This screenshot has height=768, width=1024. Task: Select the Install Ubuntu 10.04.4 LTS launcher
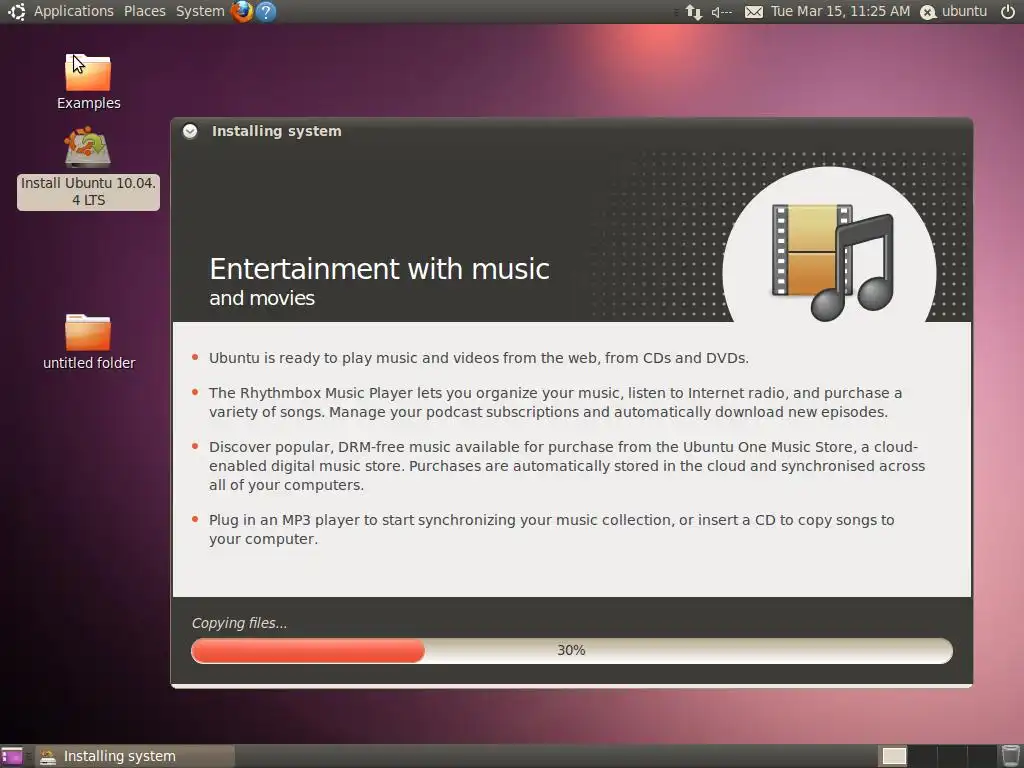(88, 168)
